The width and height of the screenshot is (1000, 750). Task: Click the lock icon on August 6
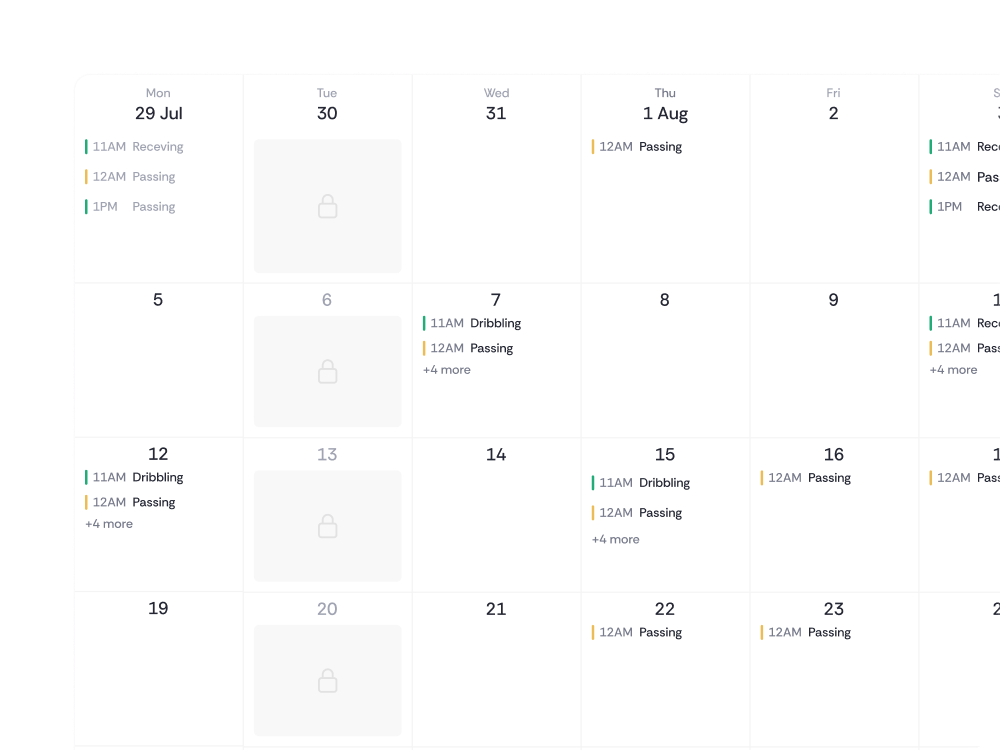326,371
